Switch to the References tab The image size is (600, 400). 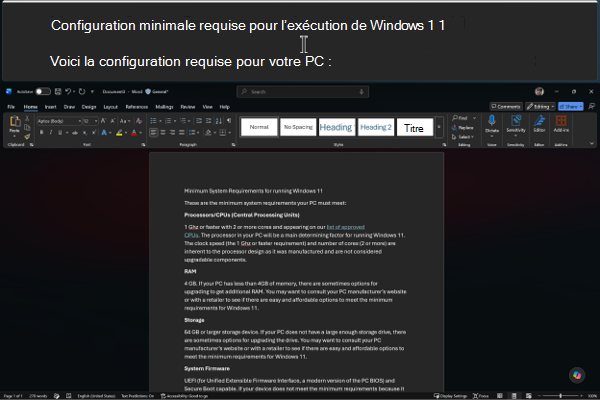coord(137,107)
